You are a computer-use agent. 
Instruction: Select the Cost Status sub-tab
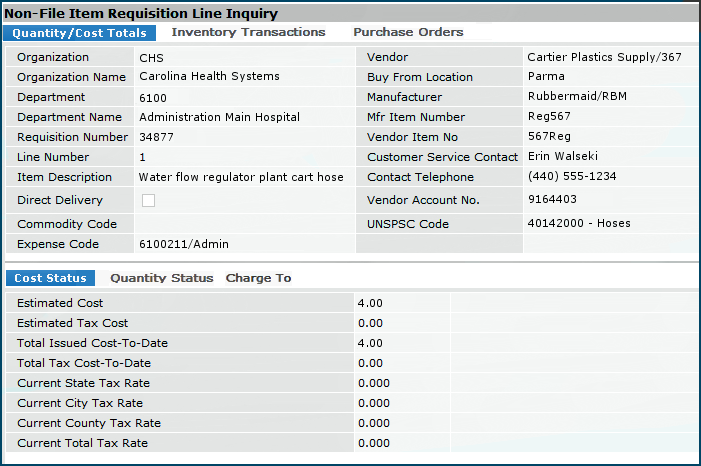(50, 278)
